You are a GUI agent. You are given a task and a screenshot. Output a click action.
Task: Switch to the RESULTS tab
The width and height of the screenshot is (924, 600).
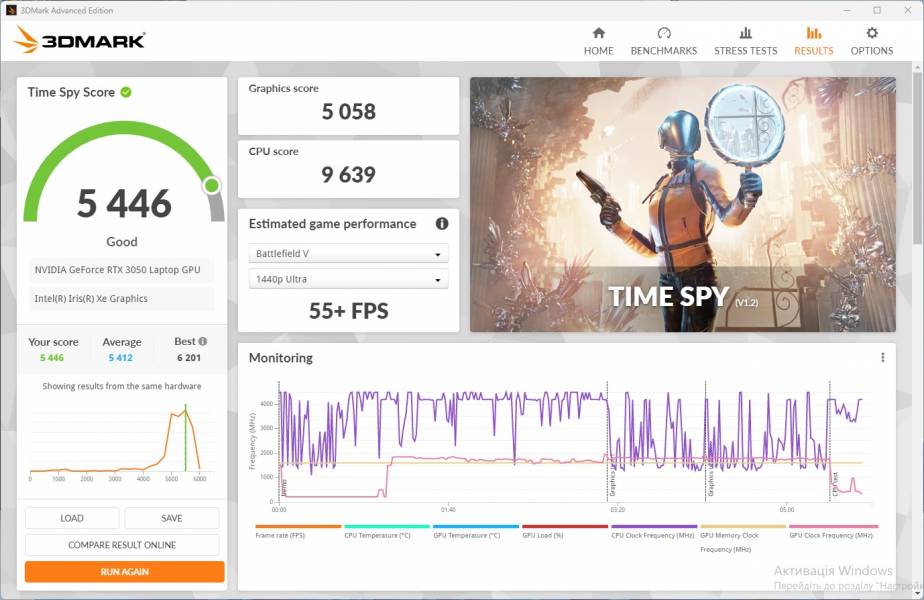click(814, 41)
